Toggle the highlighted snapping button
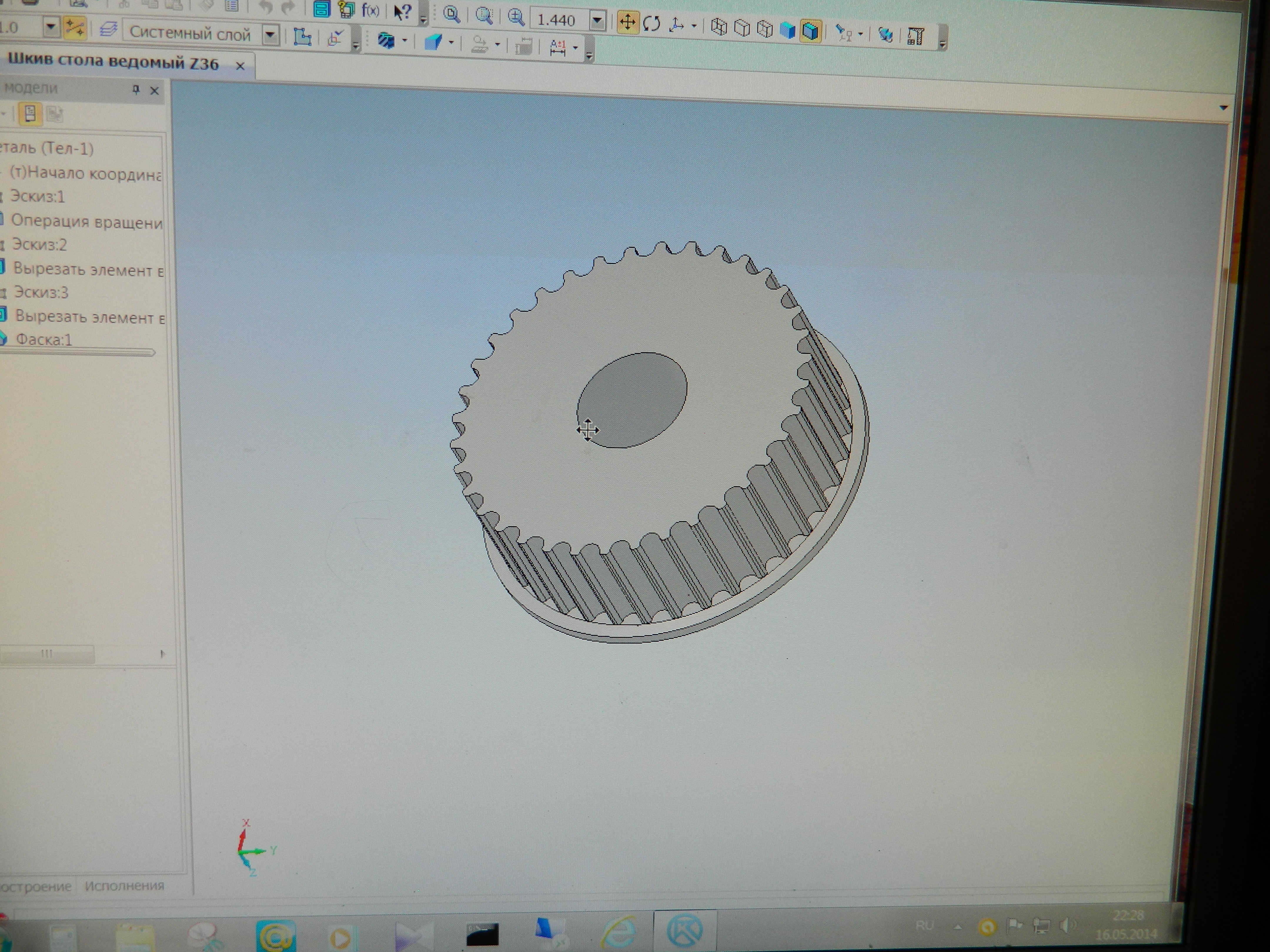 (75, 28)
